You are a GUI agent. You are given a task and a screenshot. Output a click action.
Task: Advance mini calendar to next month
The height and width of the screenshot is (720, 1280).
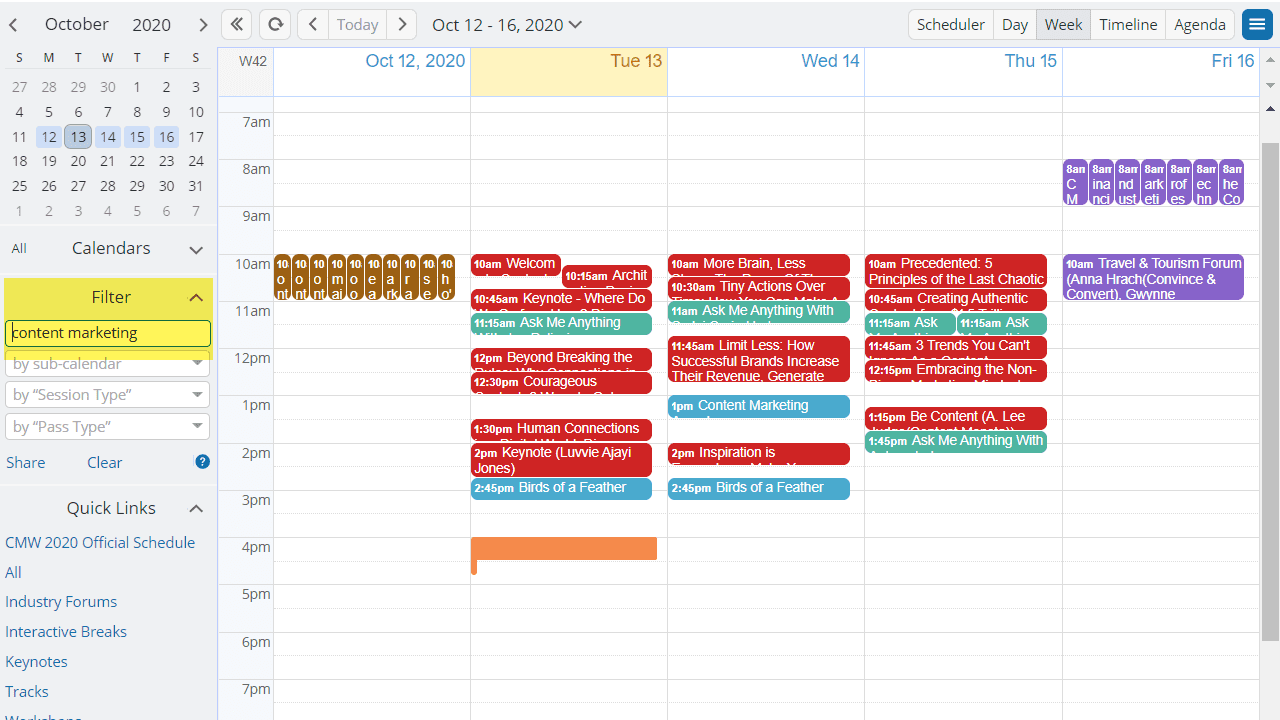coord(203,24)
